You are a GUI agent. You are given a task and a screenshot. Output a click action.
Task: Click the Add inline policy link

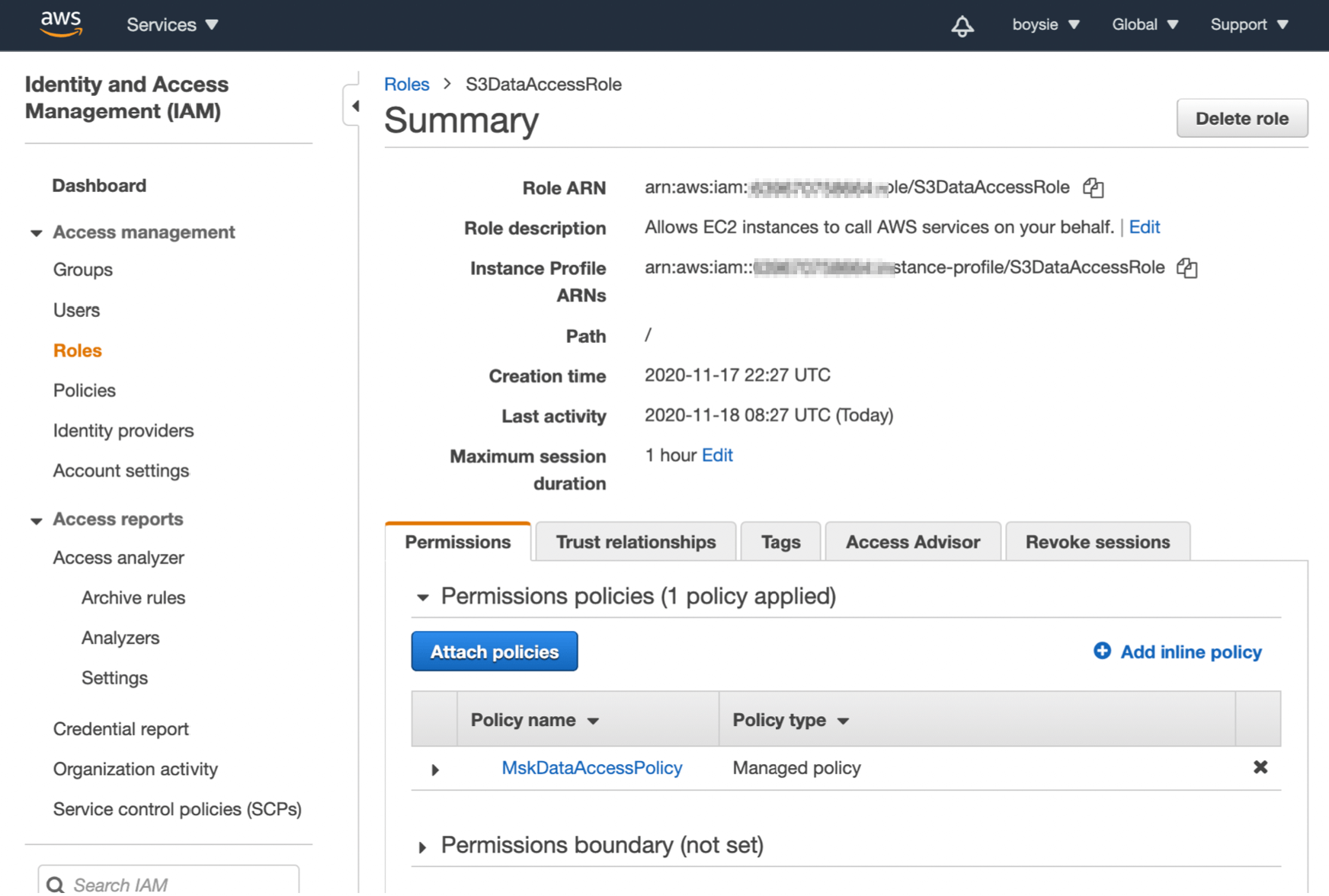(1191, 651)
